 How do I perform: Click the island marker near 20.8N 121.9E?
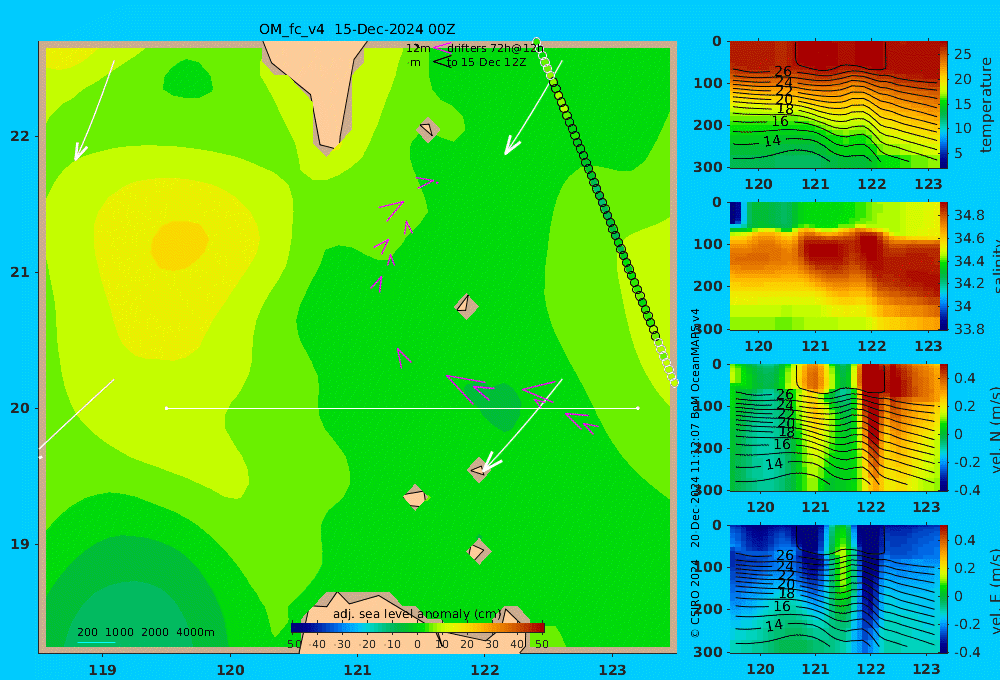point(466,306)
